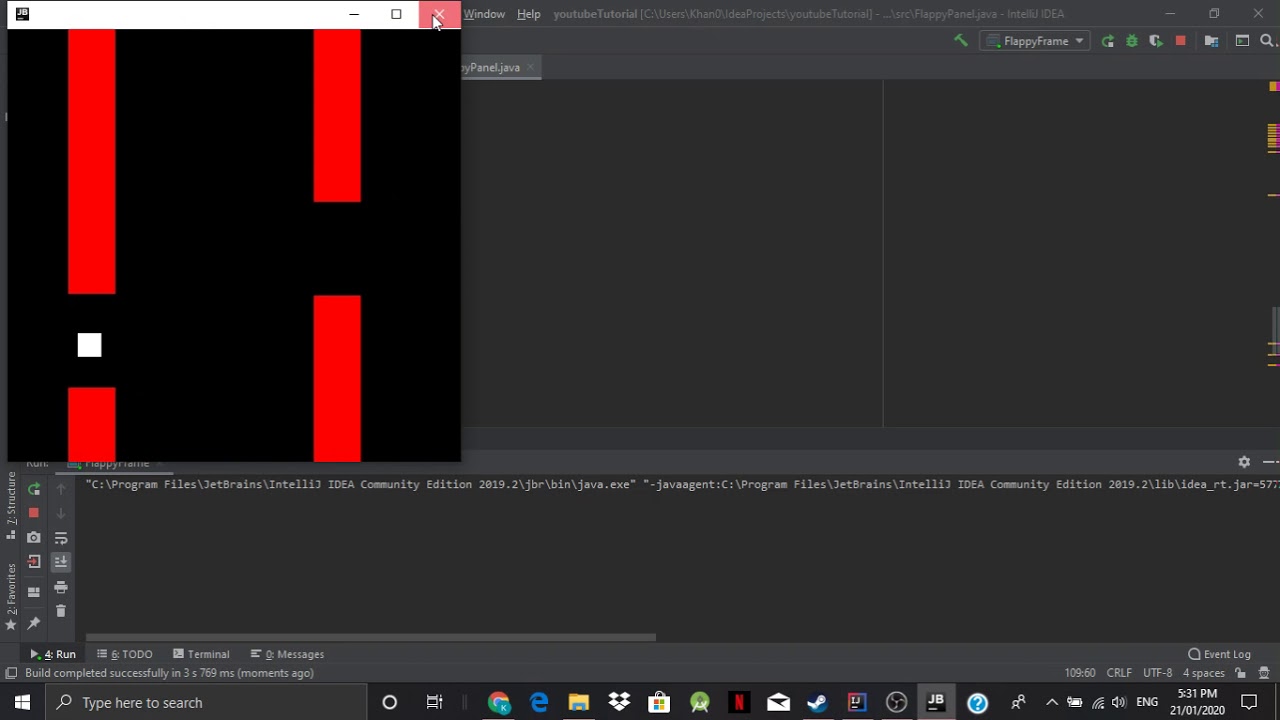Image resolution: width=1280 pixels, height=720 pixels.
Task: Open Netflix from the taskbar
Action: coord(738,702)
